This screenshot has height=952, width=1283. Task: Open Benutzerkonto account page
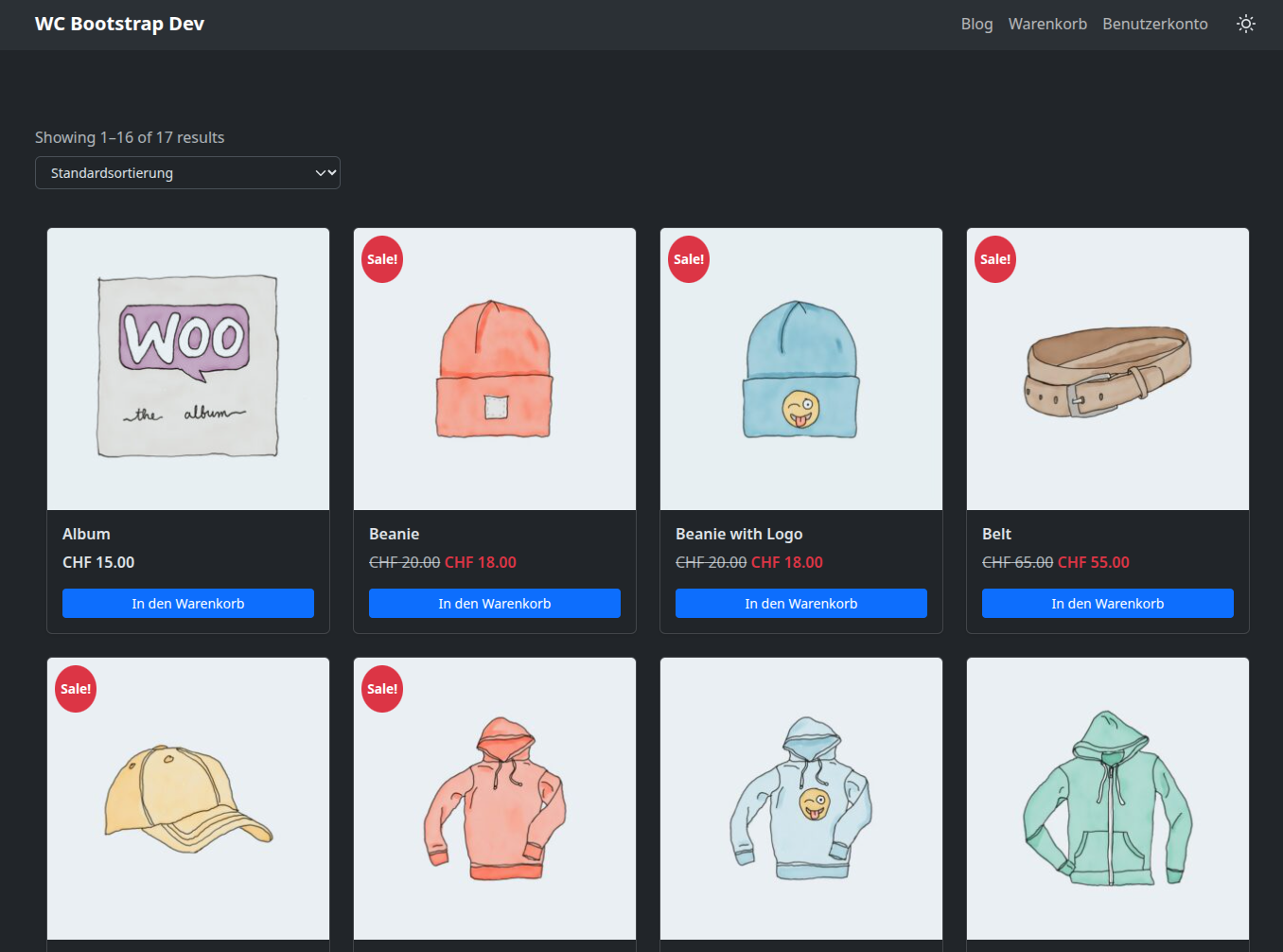(x=1154, y=24)
